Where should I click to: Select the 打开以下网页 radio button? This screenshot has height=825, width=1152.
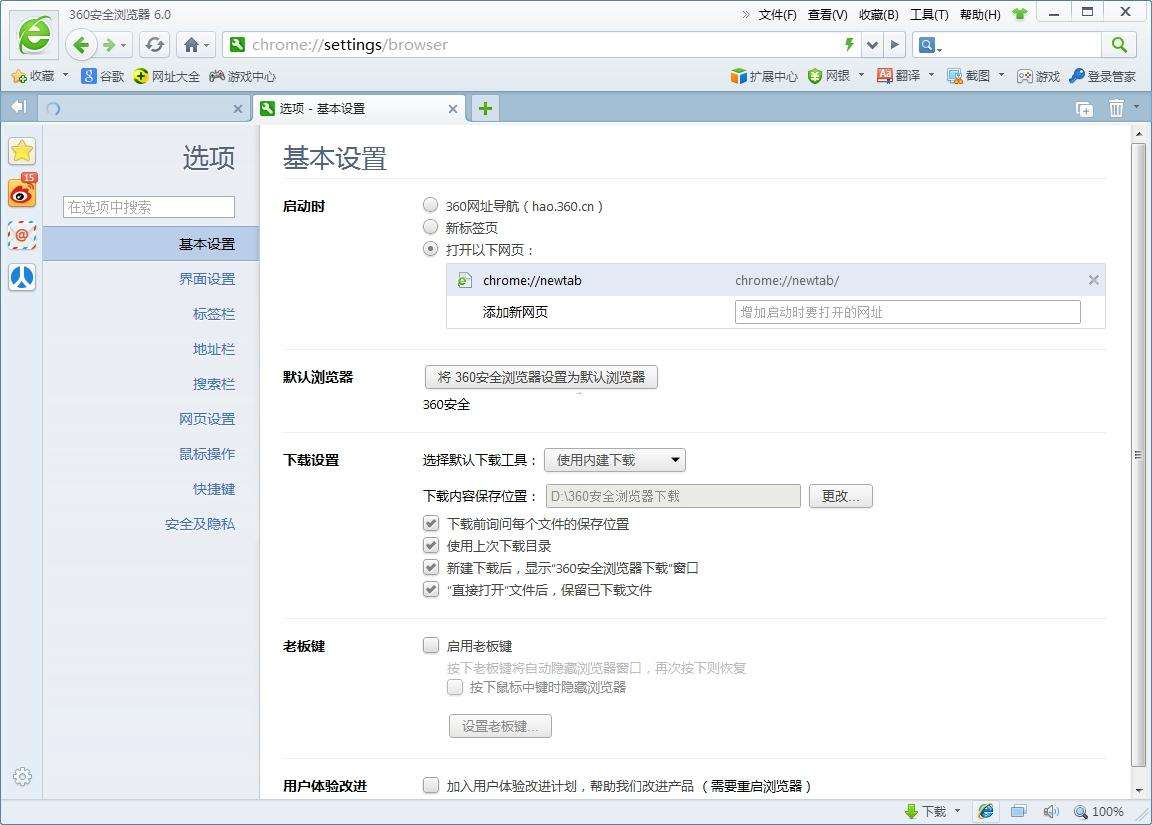[431, 249]
